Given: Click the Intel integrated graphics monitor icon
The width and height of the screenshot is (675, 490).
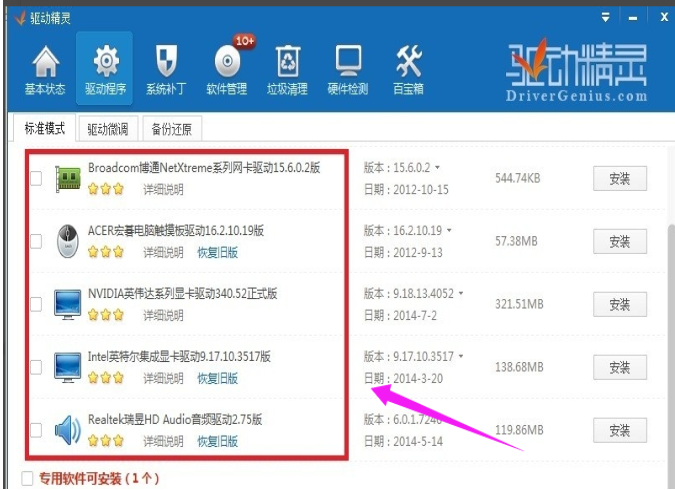Looking at the screenshot, I should [x=68, y=367].
